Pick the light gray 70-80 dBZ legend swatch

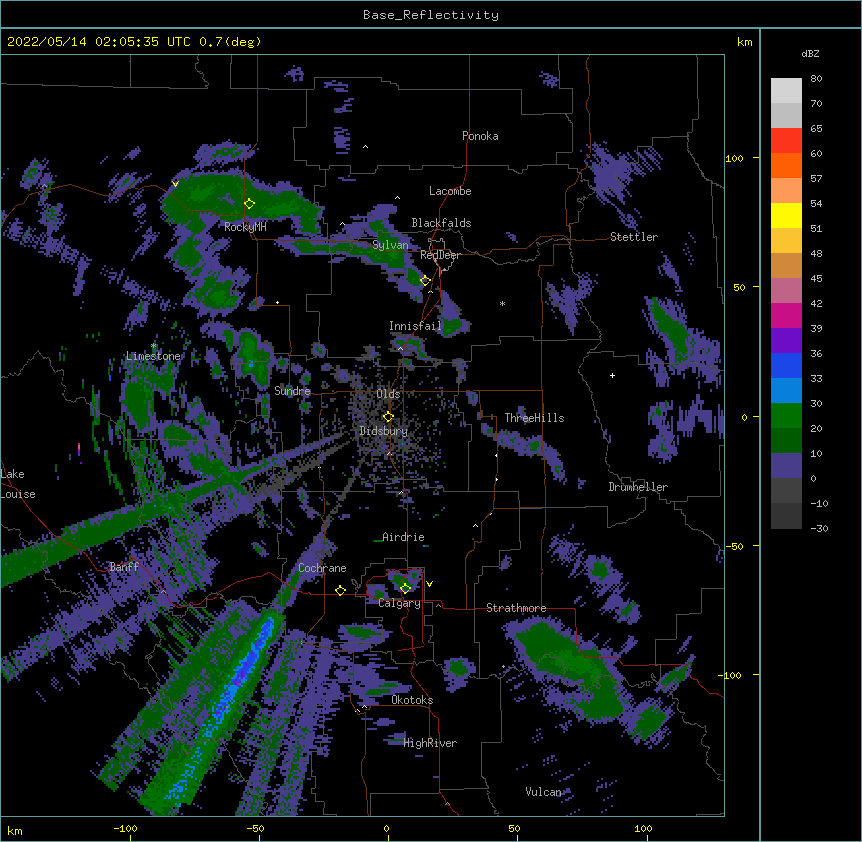786,91
